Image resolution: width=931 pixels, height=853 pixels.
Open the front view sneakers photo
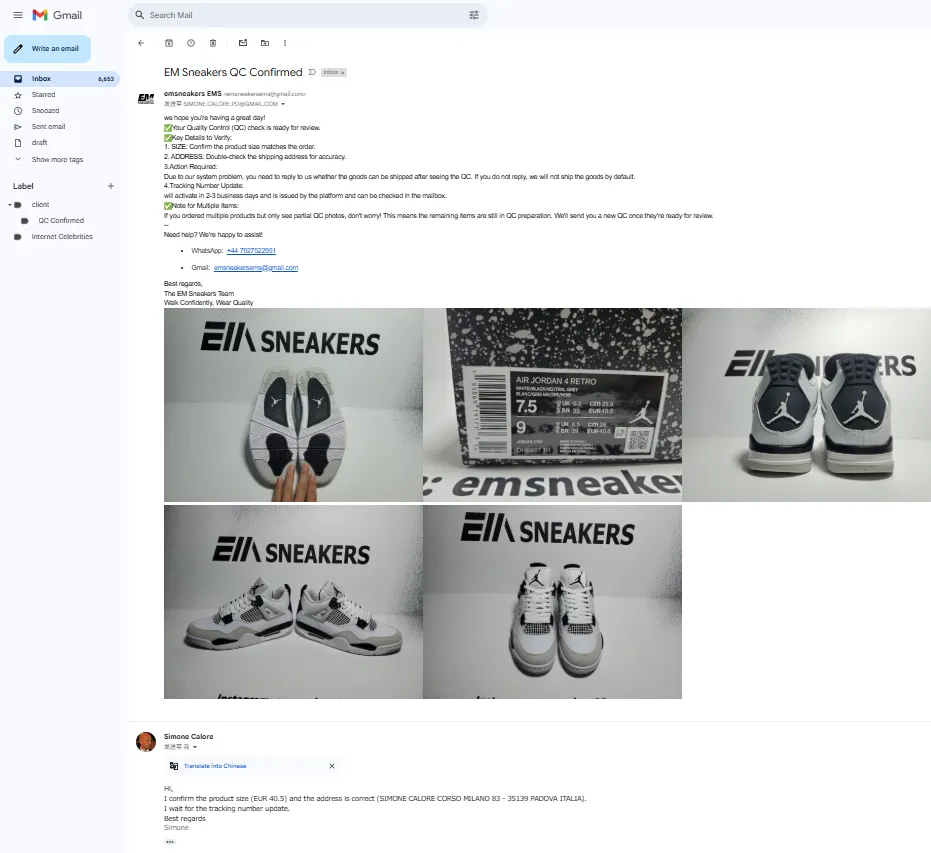552,602
